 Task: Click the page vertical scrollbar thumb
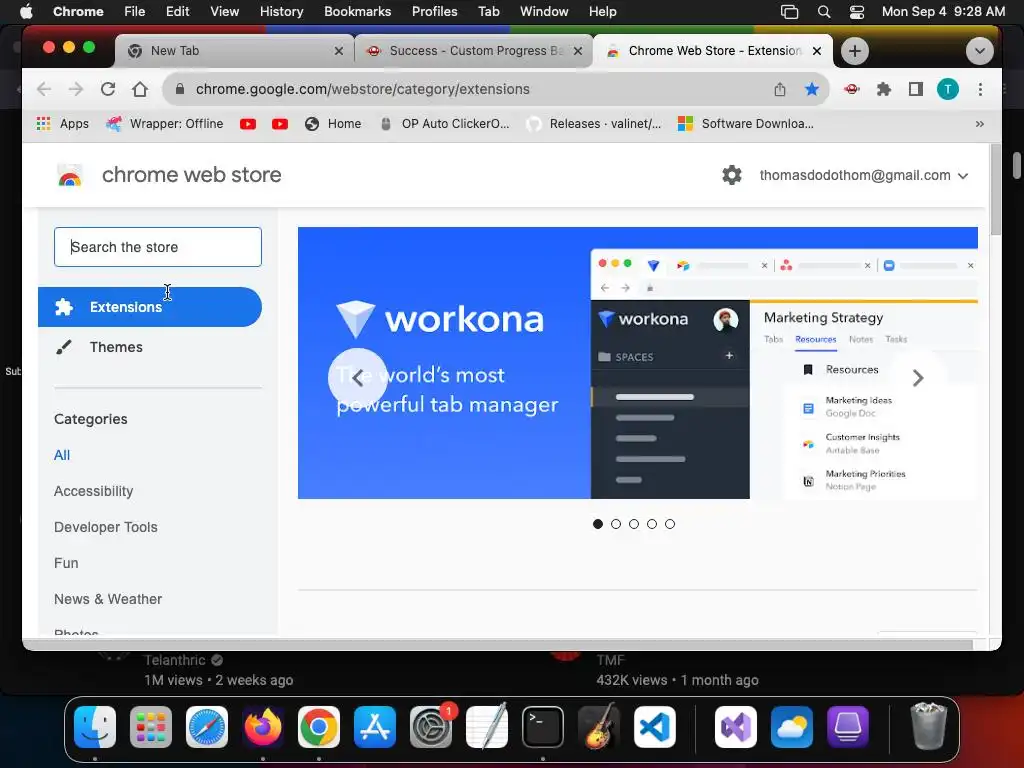click(995, 189)
